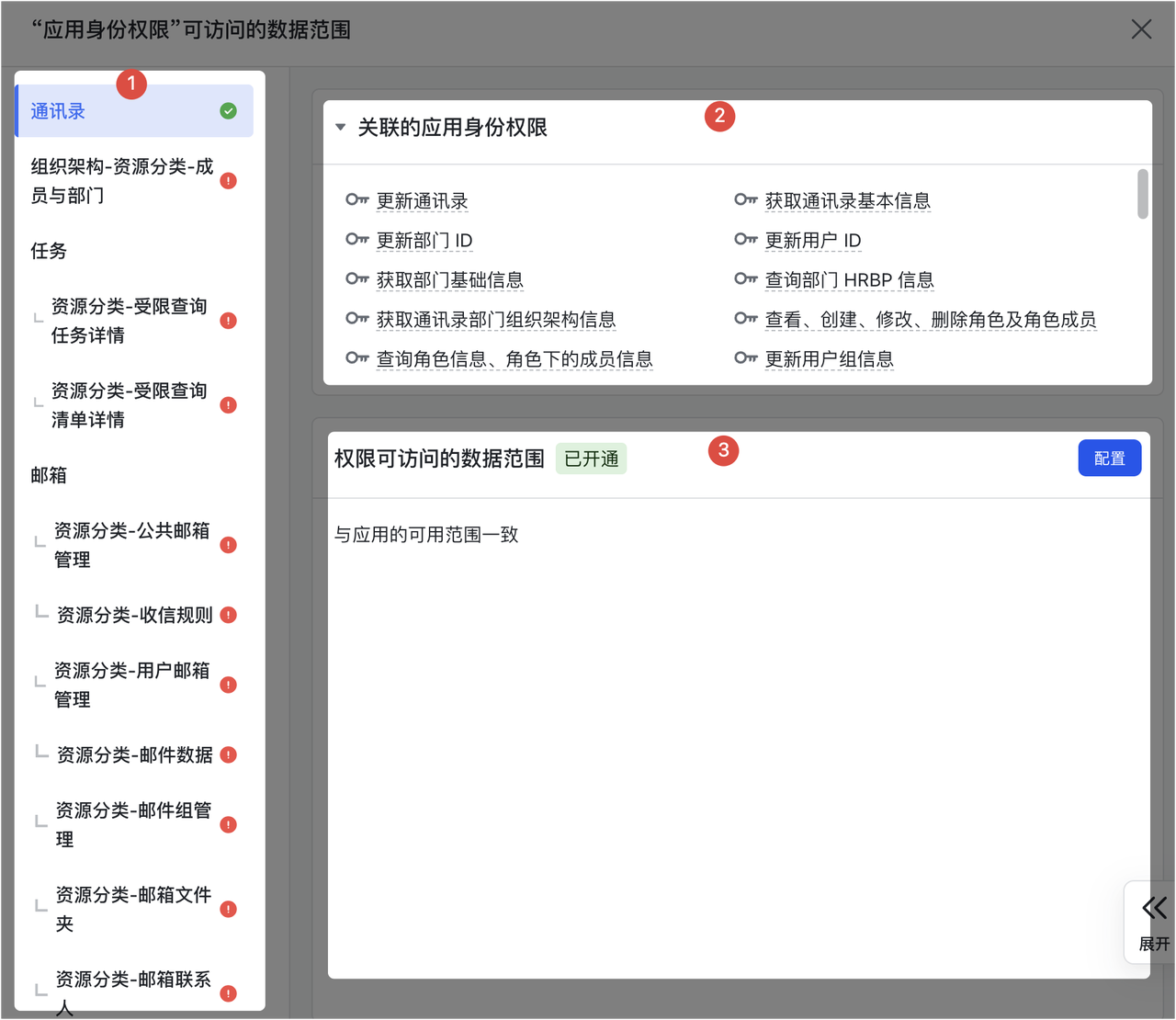Click red warning icon next to 组织架构-资源分类-成员与部门
Screen dimensions: 1176x1020
pos(229,181)
